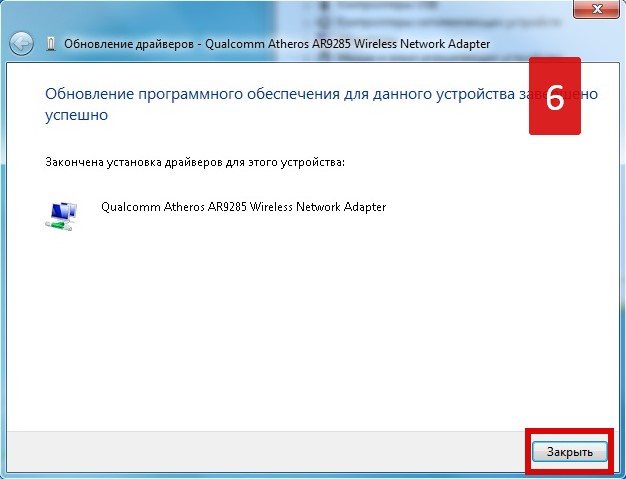Close the window with the X button
Viewport: 626px width, 479px height.
coord(596,8)
